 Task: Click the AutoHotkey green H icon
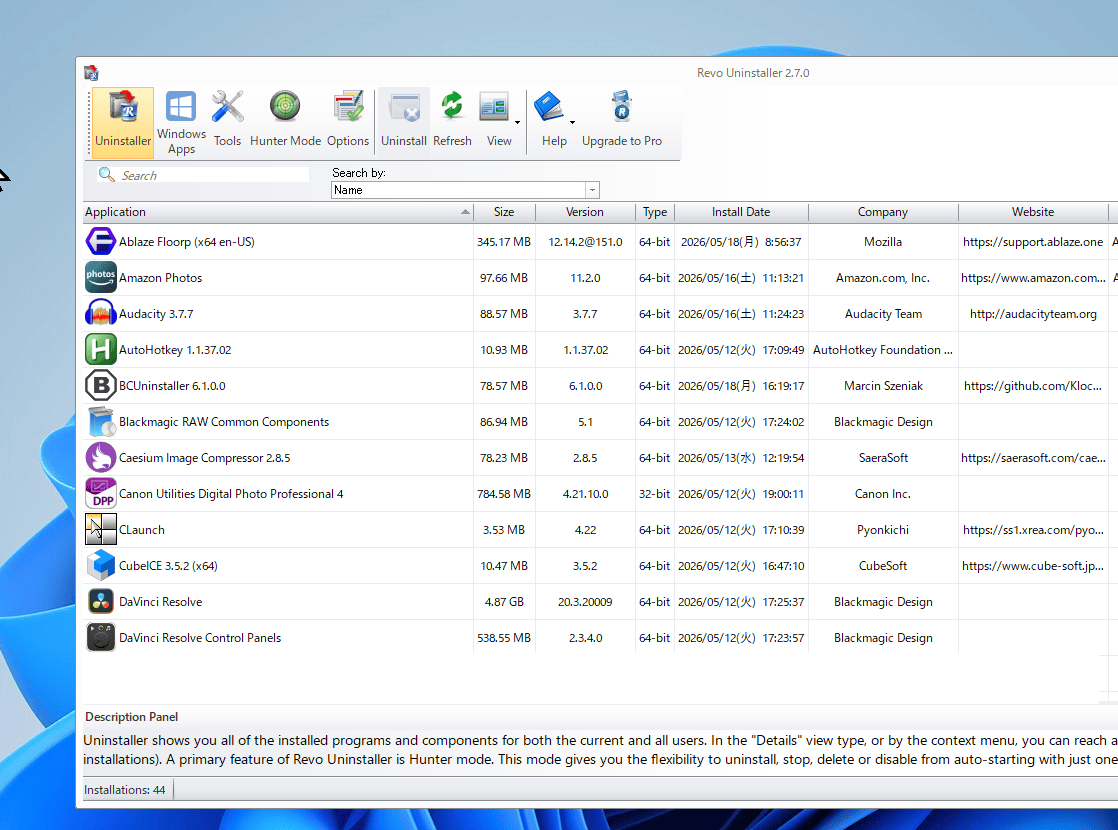pos(101,349)
